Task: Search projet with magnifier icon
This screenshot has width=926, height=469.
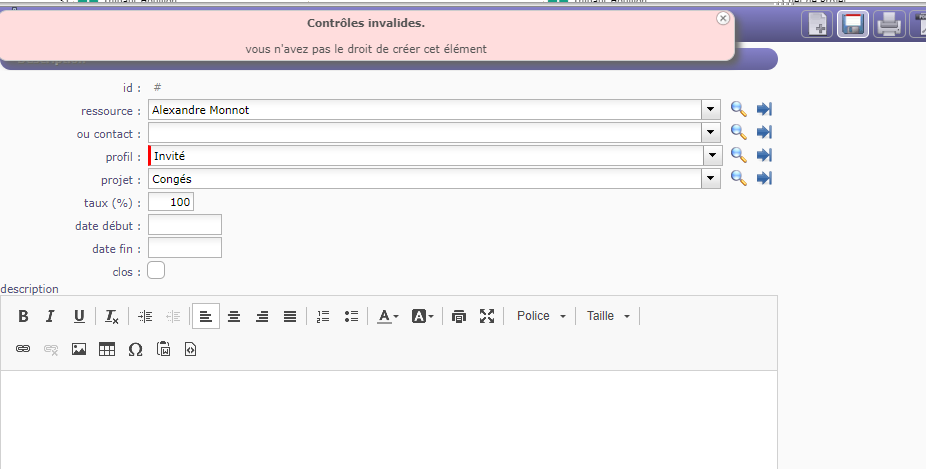Action: tap(738, 178)
